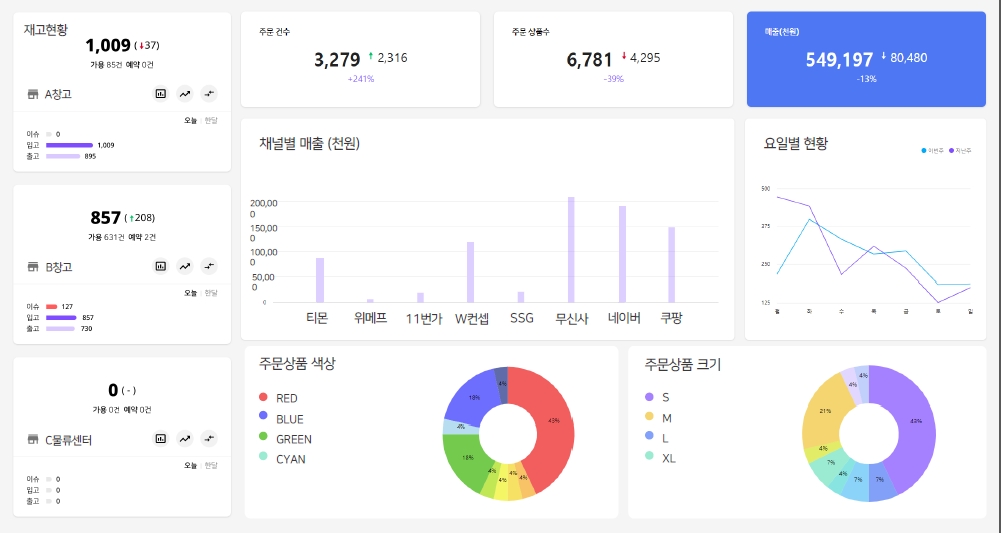Click the 티몬 bar in 채널별 매출 chart
This screenshot has height=533, width=1001.
pyautogui.click(x=320, y=280)
